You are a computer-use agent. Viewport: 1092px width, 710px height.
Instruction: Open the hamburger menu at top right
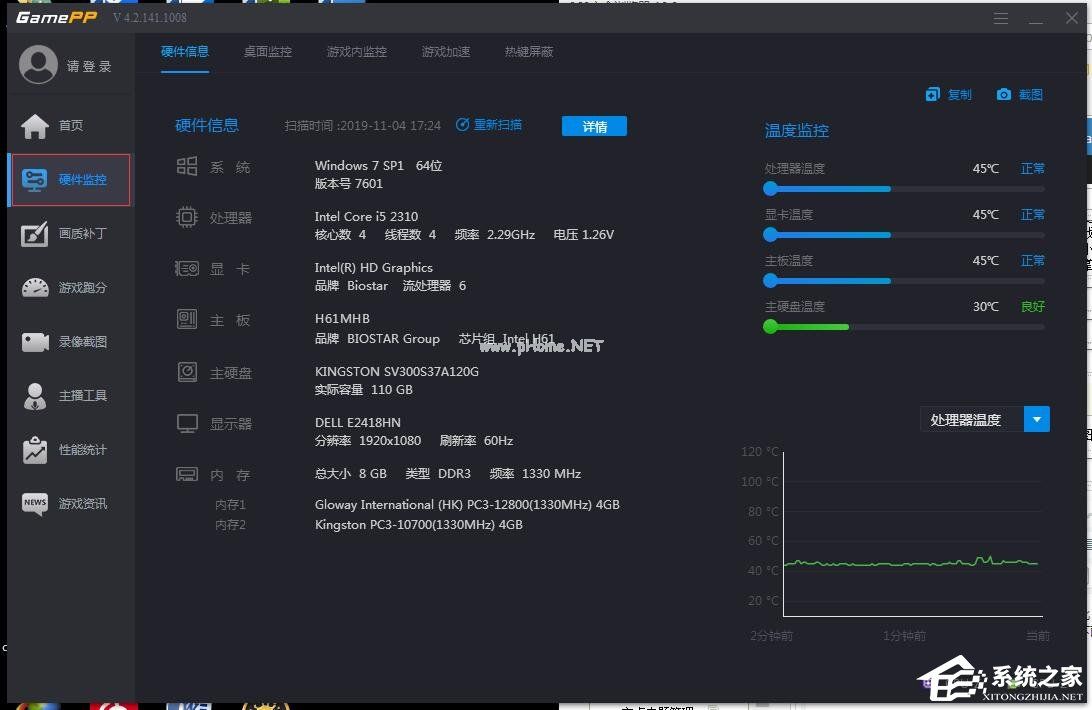coord(1001,17)
